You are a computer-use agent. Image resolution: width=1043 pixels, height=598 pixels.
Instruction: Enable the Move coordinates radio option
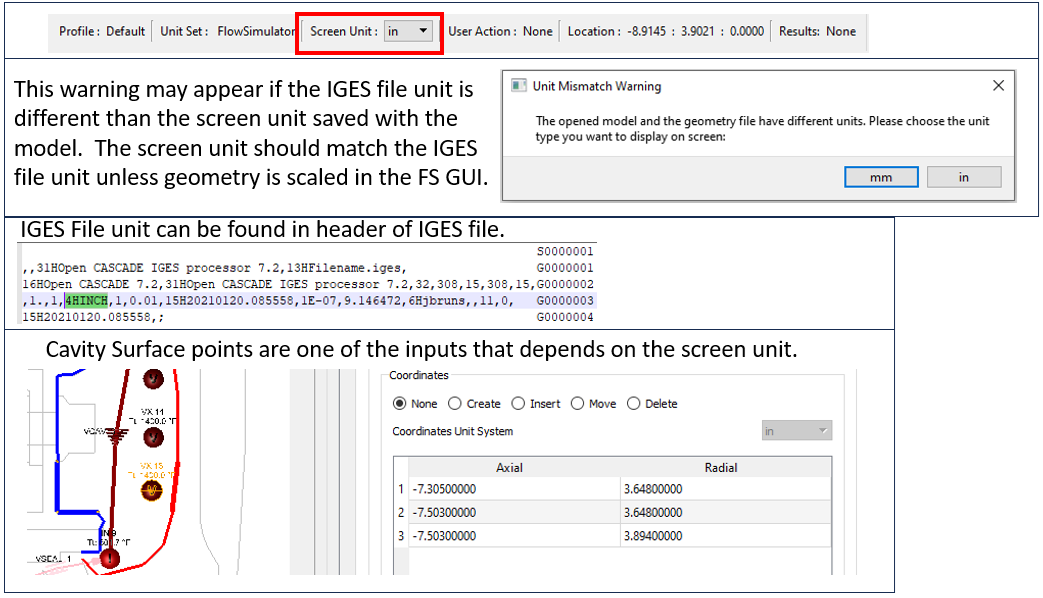pos(577,404)
